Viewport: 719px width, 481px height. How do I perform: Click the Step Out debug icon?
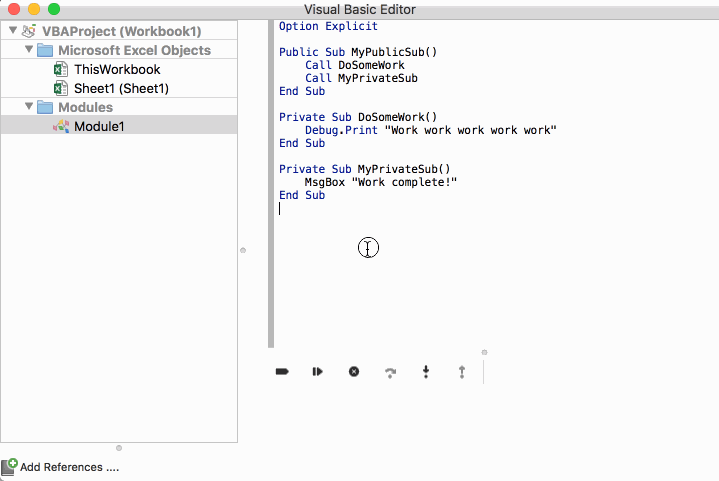(462, 372)
